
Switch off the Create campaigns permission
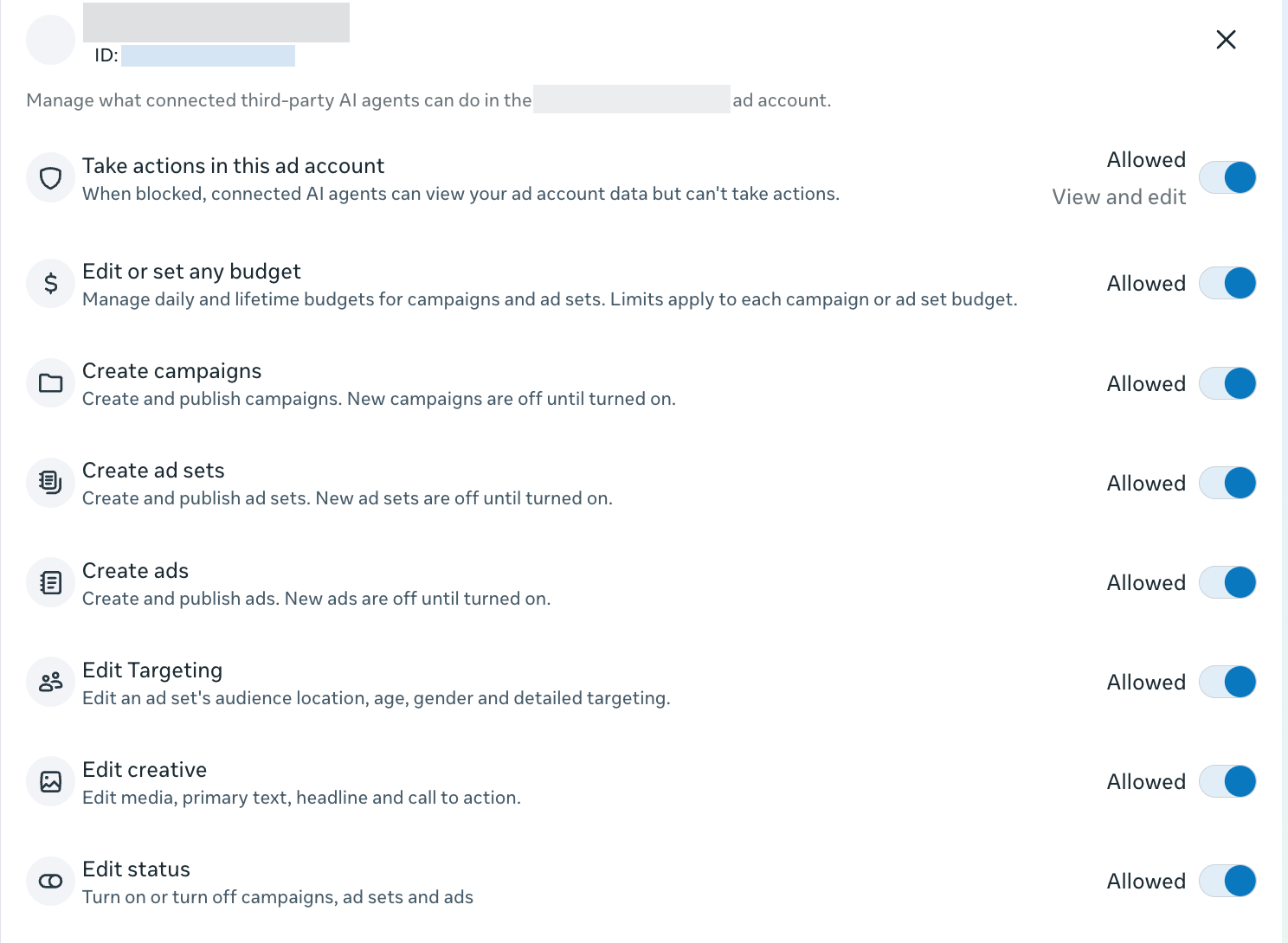[1227, 383]
